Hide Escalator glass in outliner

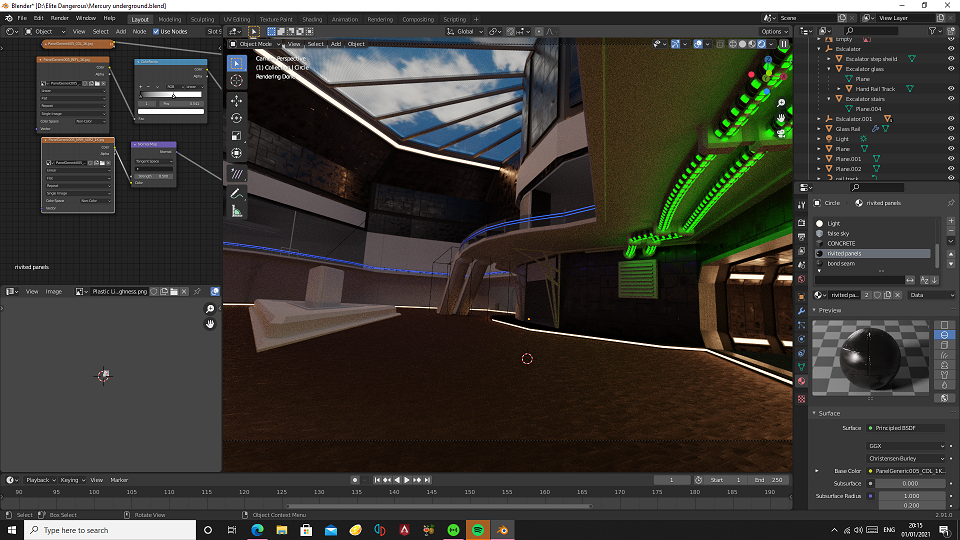click(951, 69)
